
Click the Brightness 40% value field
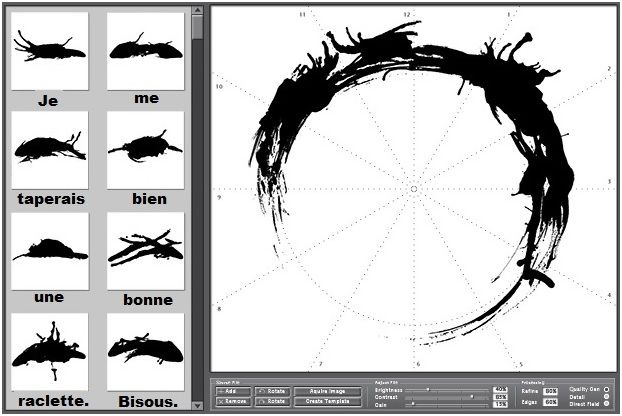tap(500, 389)
